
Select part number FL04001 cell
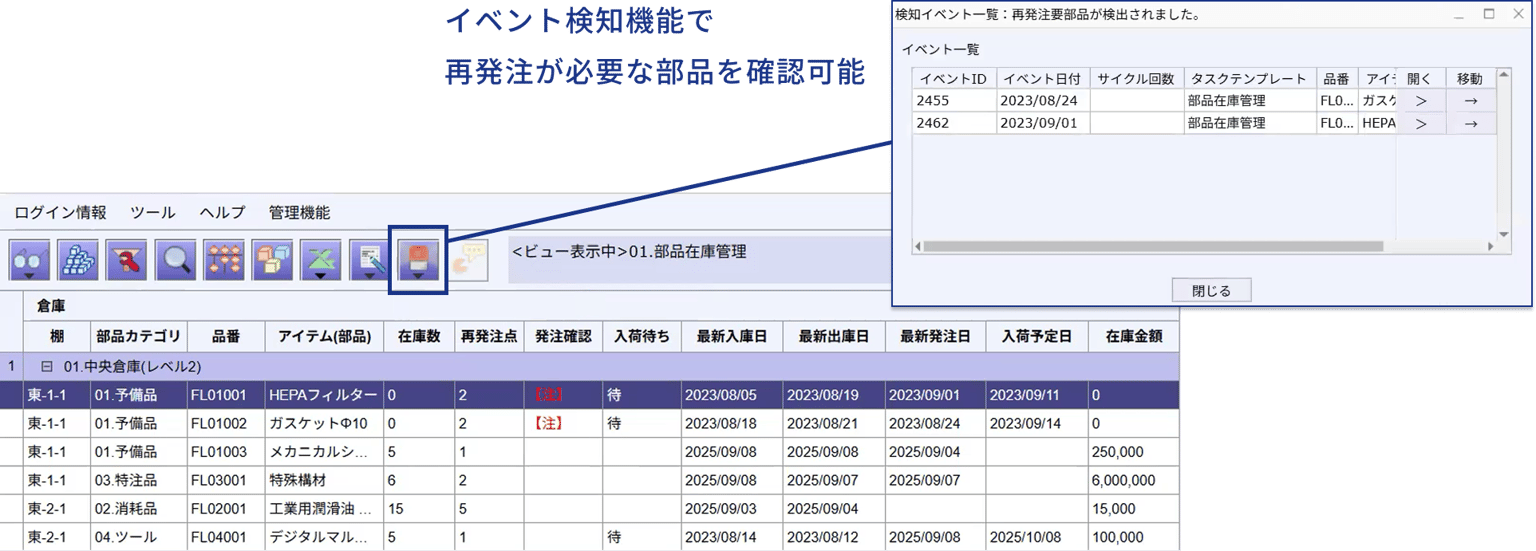click(x=225, y=538)
